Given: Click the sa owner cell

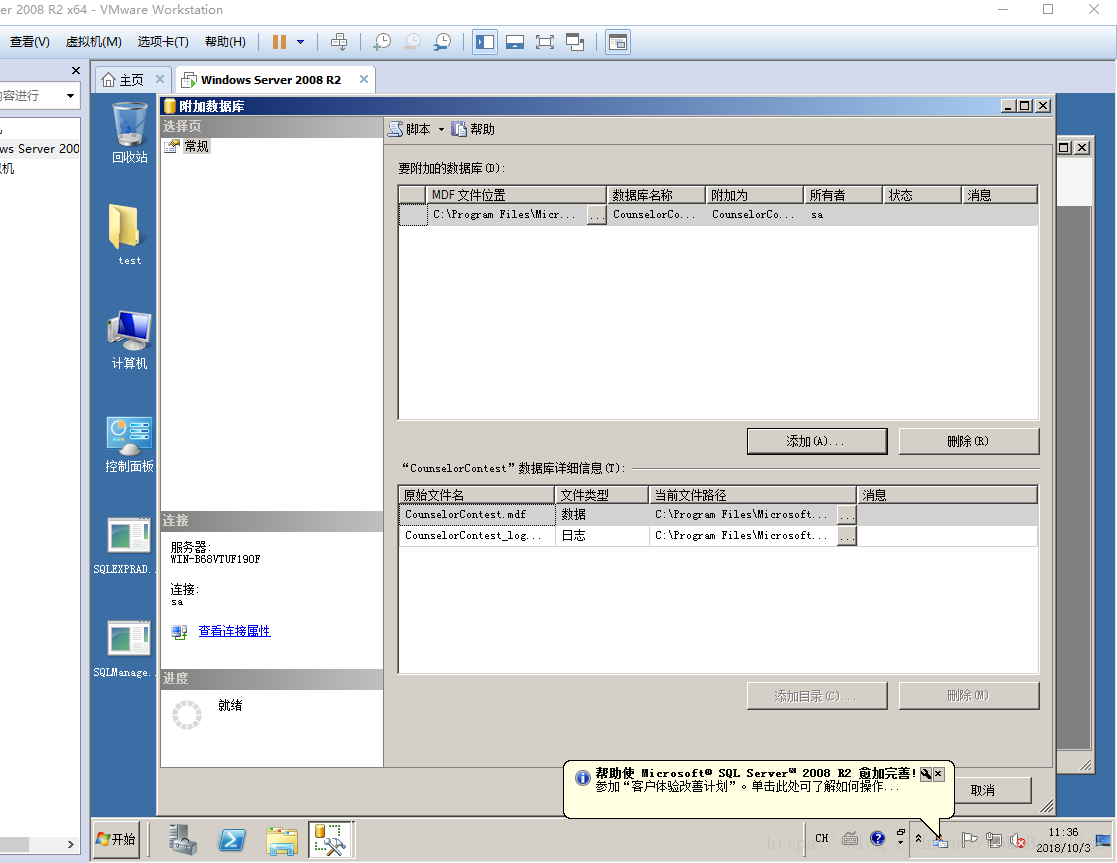Looking at the screenshot, I should point(843,215).
